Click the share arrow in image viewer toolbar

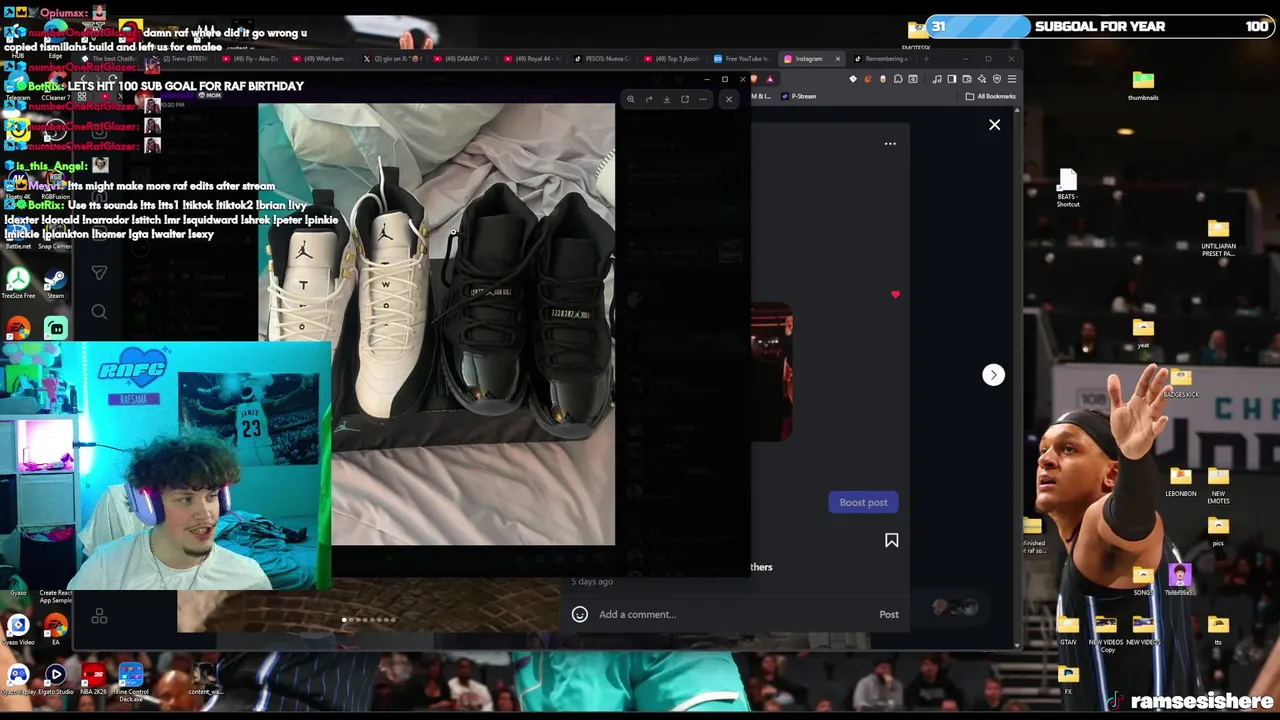pos(648,99)
